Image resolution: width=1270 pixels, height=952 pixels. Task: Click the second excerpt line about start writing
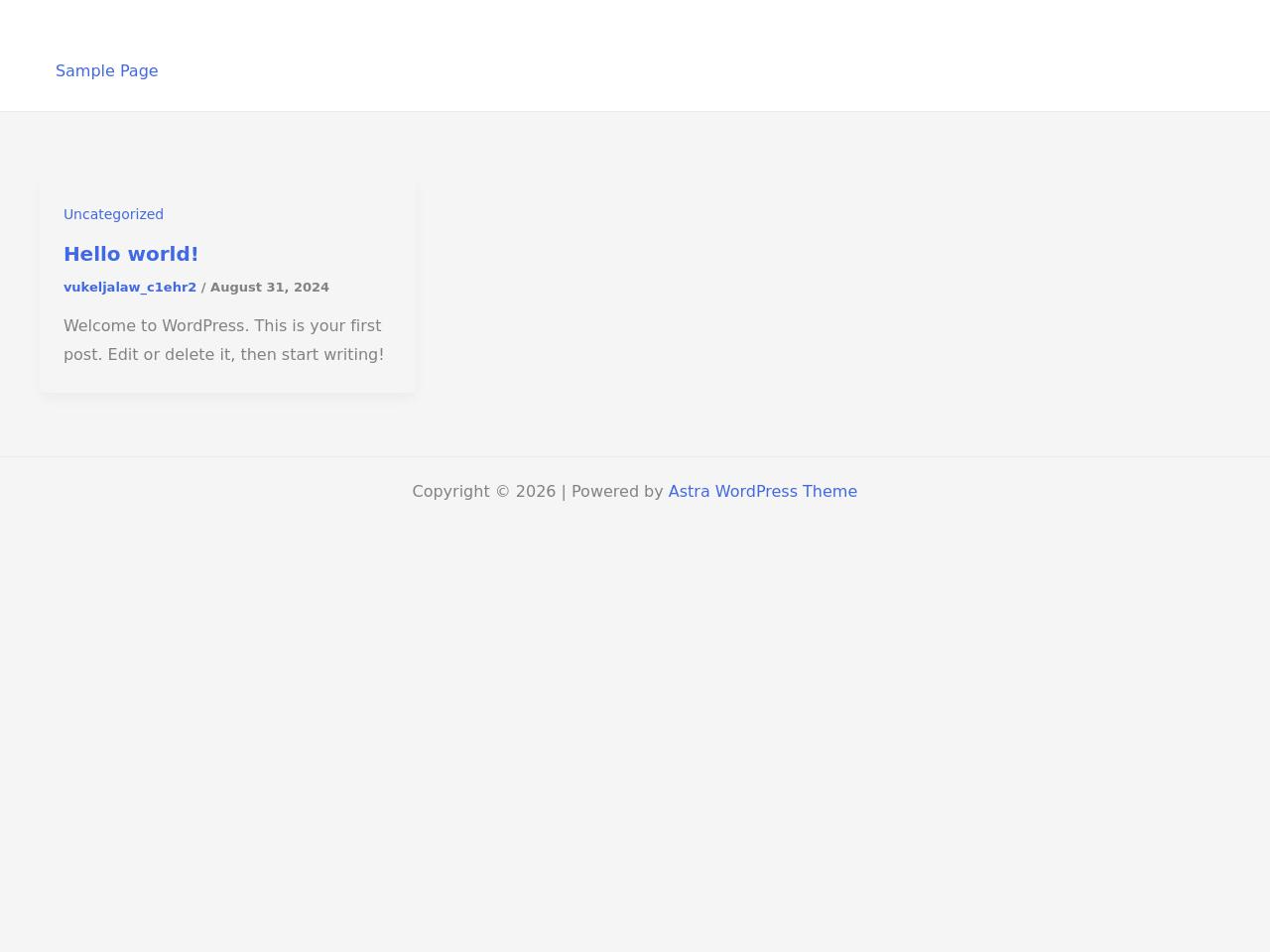(223, 355)
